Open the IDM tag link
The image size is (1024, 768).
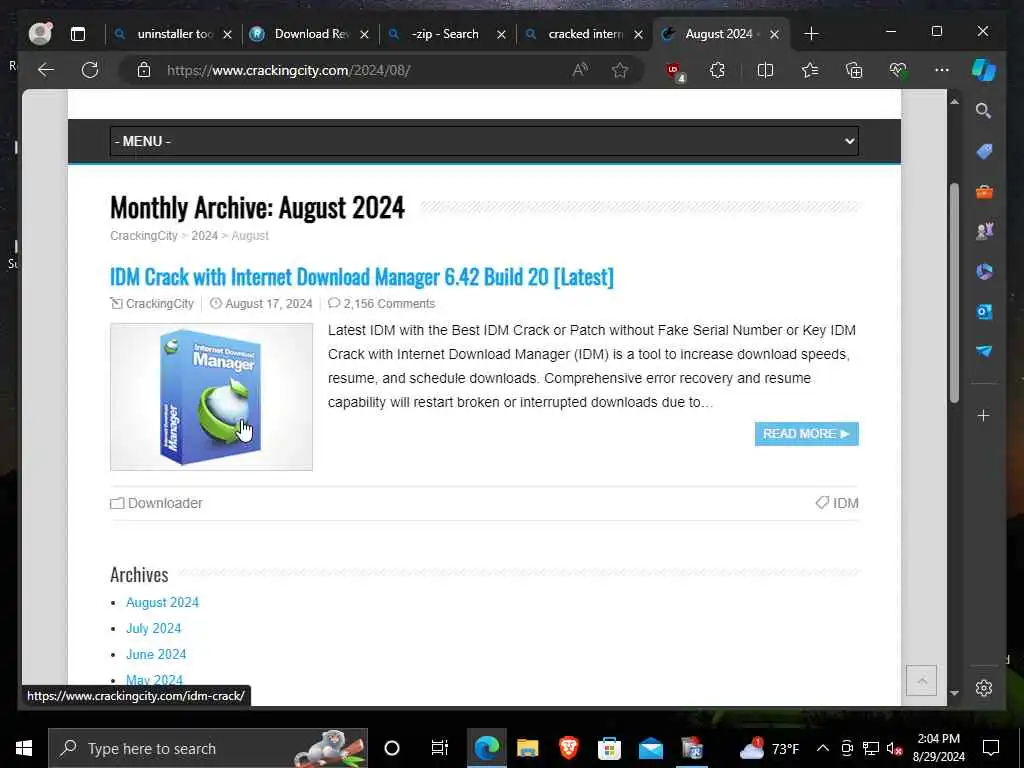[846, 503]
